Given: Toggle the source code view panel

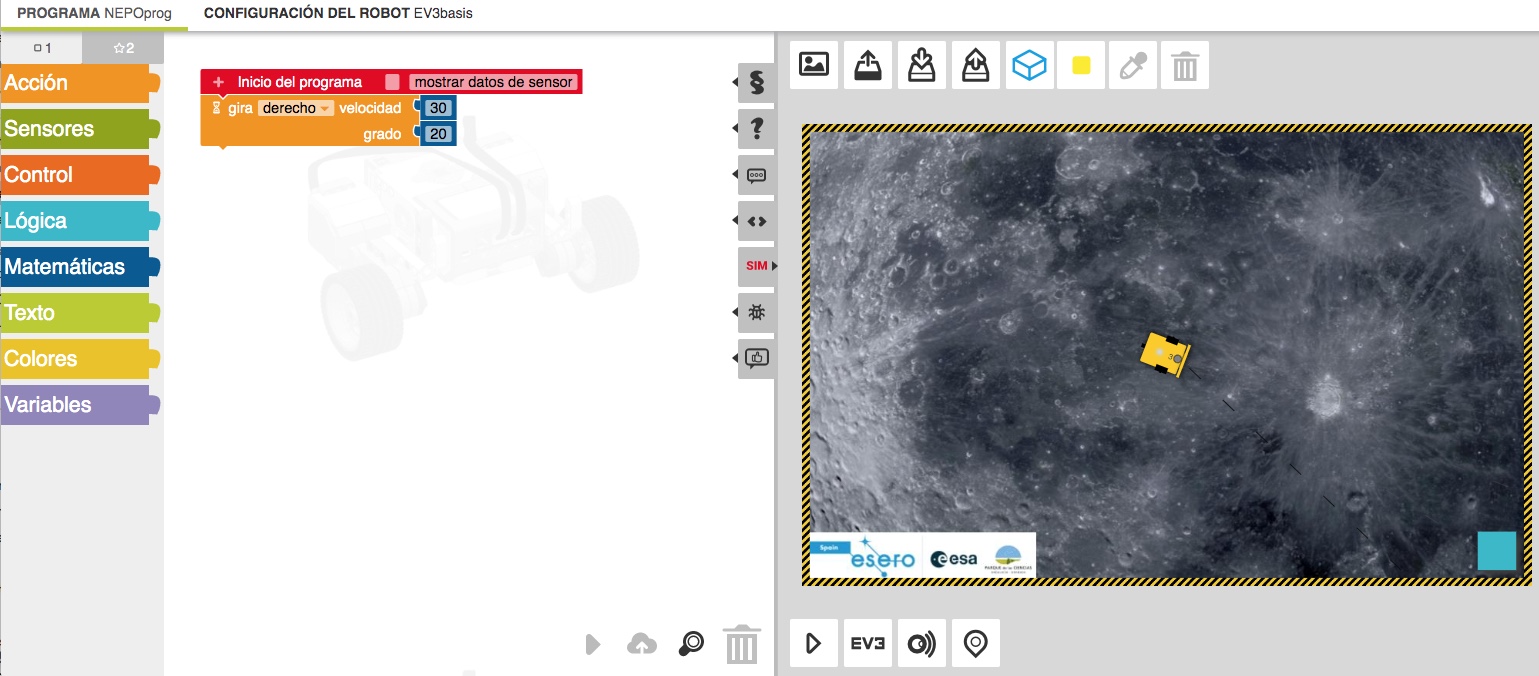Looking at the screenshot, I should 756,221.
